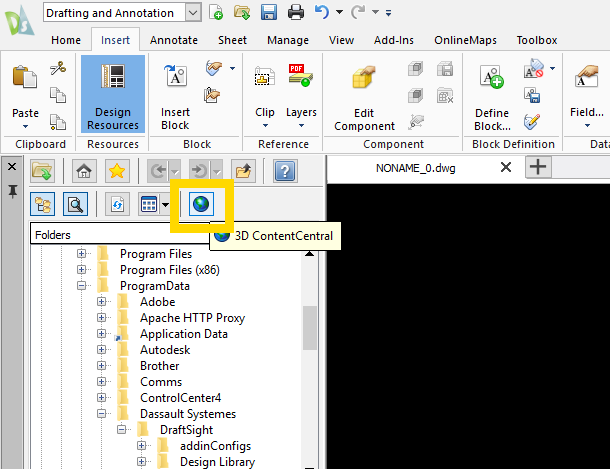Toggle the Tree View button
The image size is (610, 469).
(42, 204)
